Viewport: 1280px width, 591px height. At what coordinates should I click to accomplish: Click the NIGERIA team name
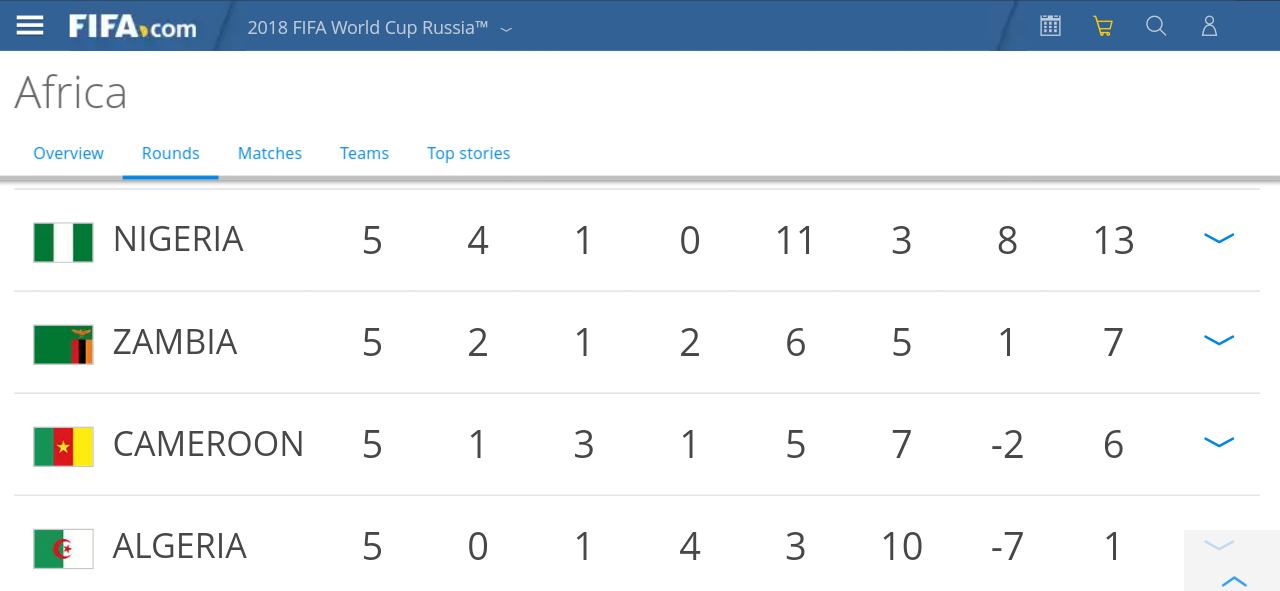178,240
